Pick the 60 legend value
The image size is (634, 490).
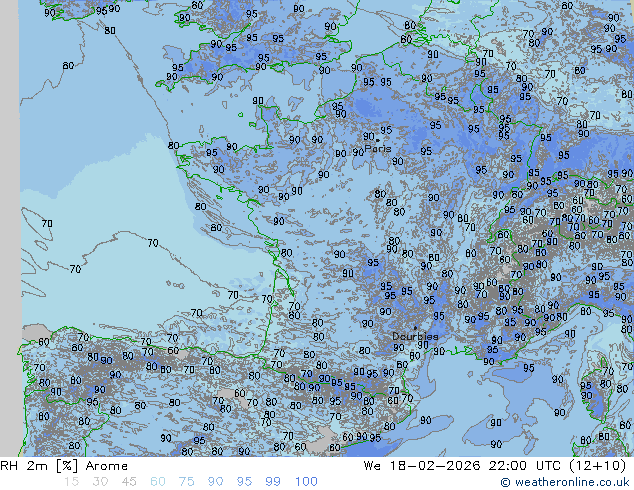[158, 482]
